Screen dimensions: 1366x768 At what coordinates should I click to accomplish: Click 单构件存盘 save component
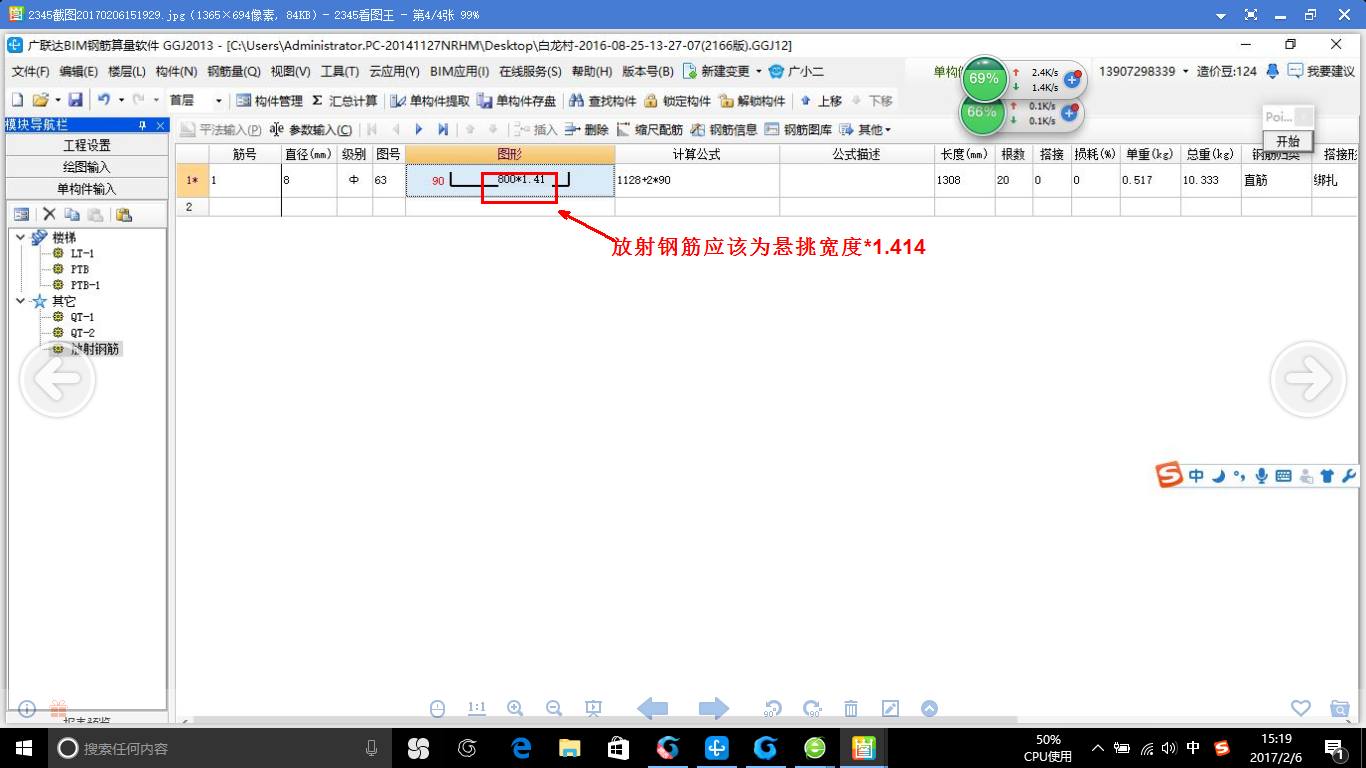click(516, 101)
